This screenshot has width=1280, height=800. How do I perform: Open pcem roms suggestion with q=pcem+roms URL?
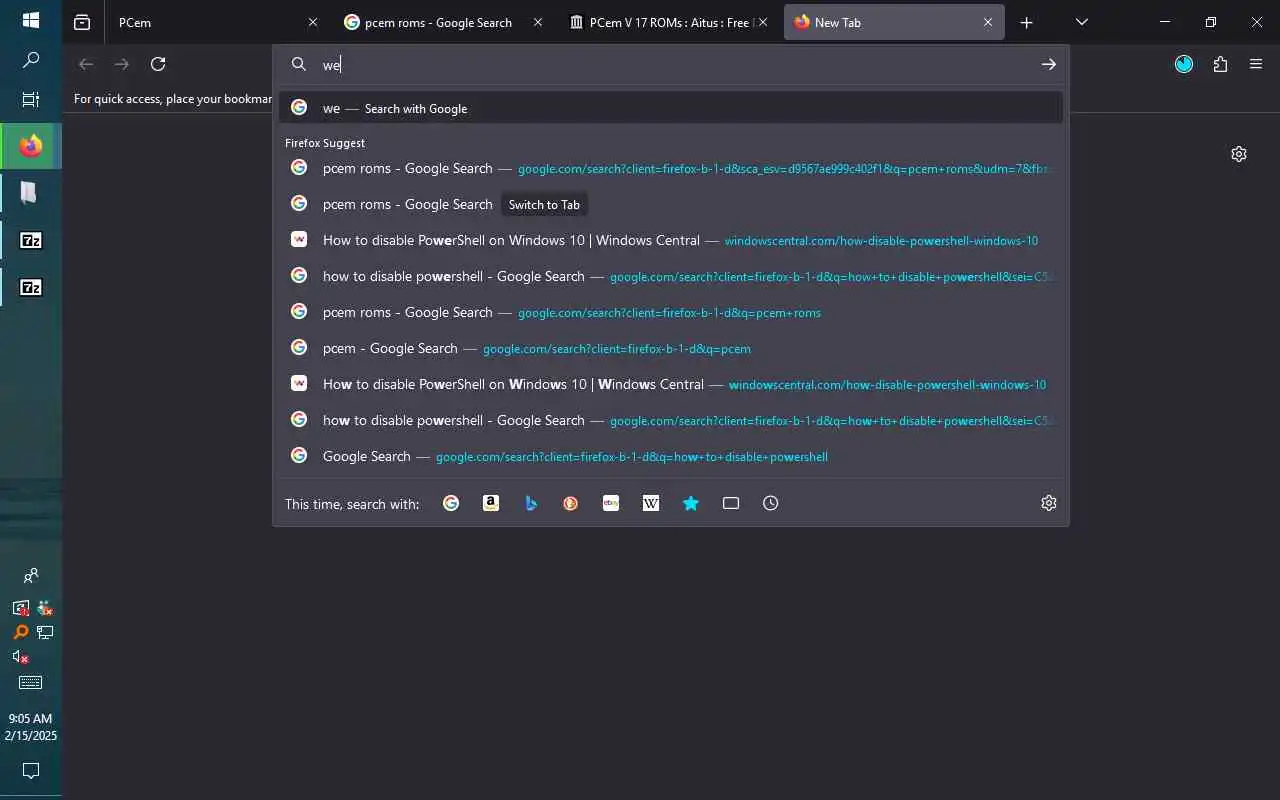coord(670,312)
